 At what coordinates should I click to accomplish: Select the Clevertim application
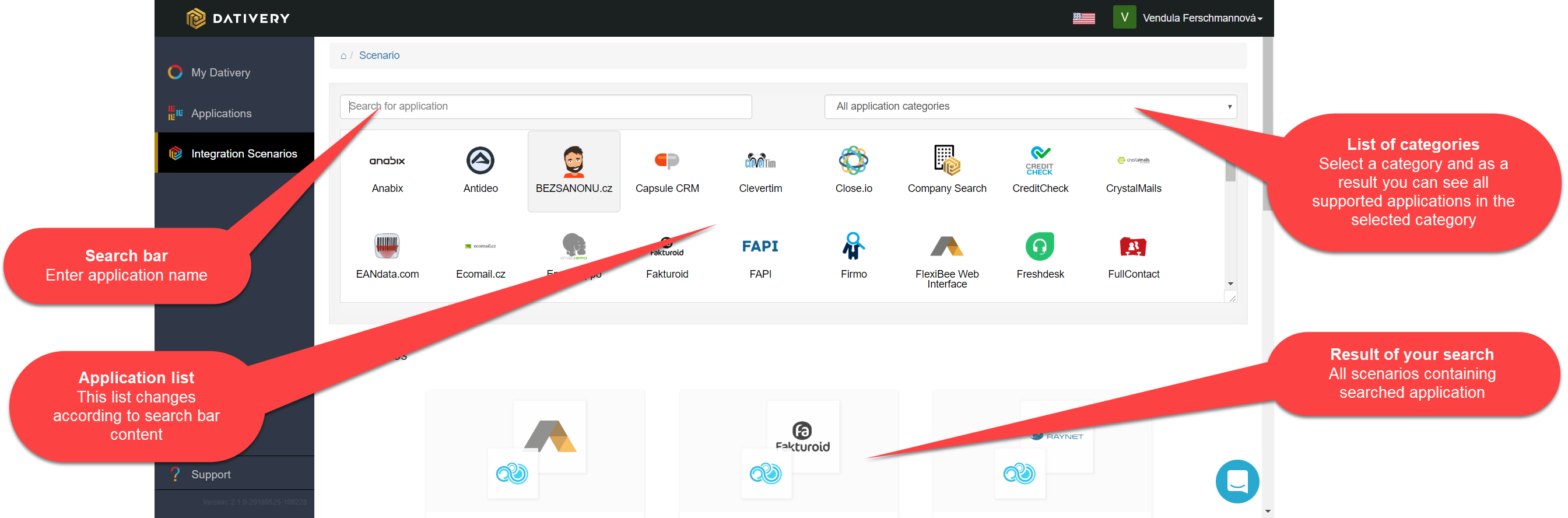coord(760,171)
